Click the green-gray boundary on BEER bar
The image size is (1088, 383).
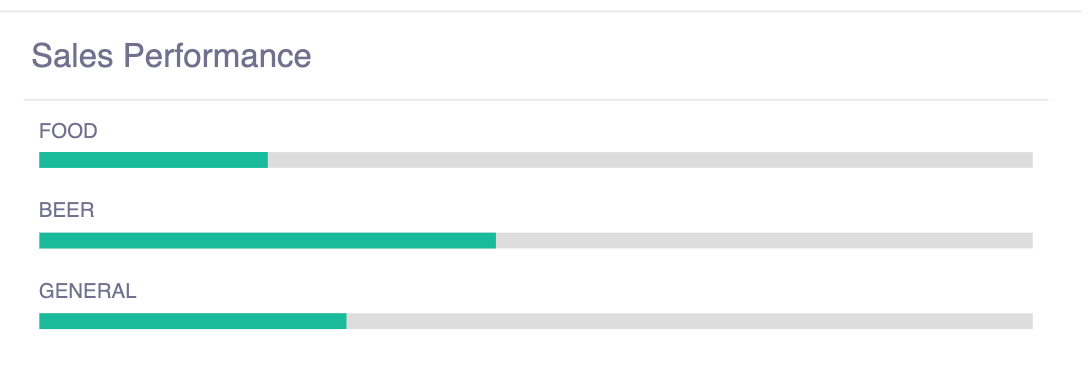[x=496, y=240]
